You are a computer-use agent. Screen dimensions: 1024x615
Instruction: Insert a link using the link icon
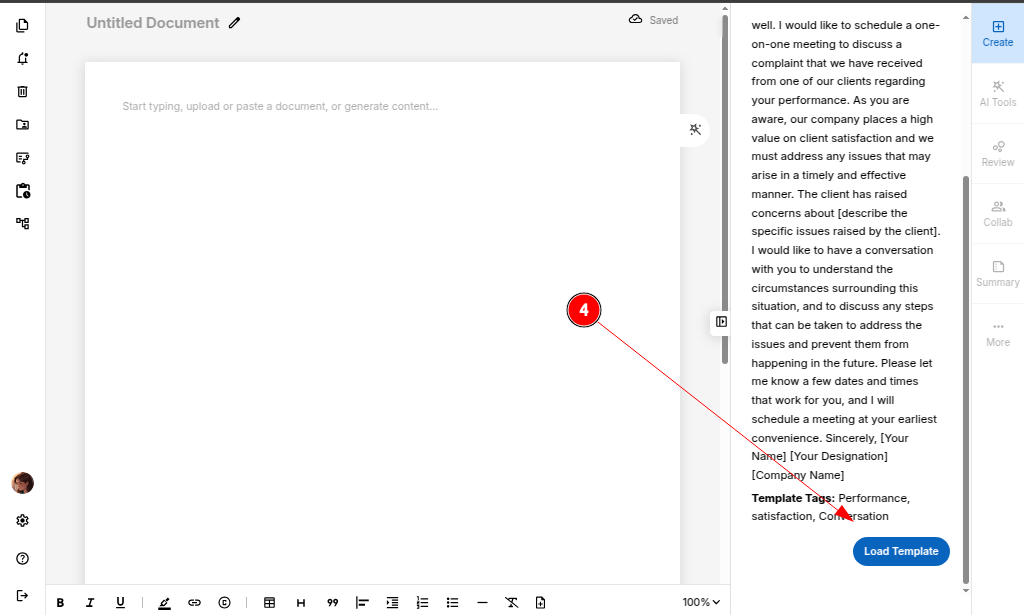[195, 602]
